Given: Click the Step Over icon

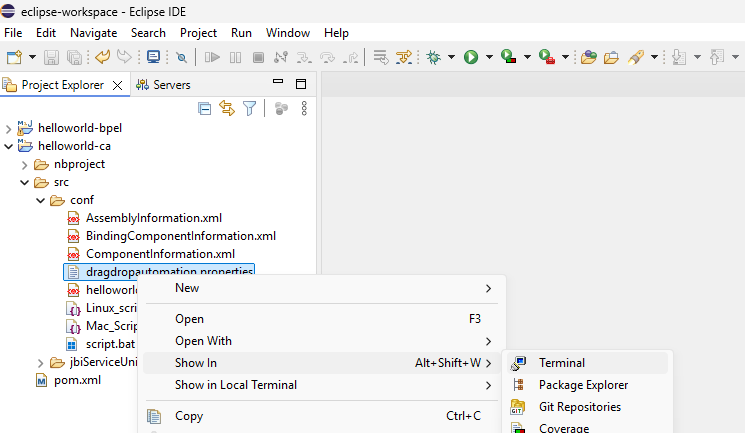Looking at the screenshot, I should [x=327, y=58].
